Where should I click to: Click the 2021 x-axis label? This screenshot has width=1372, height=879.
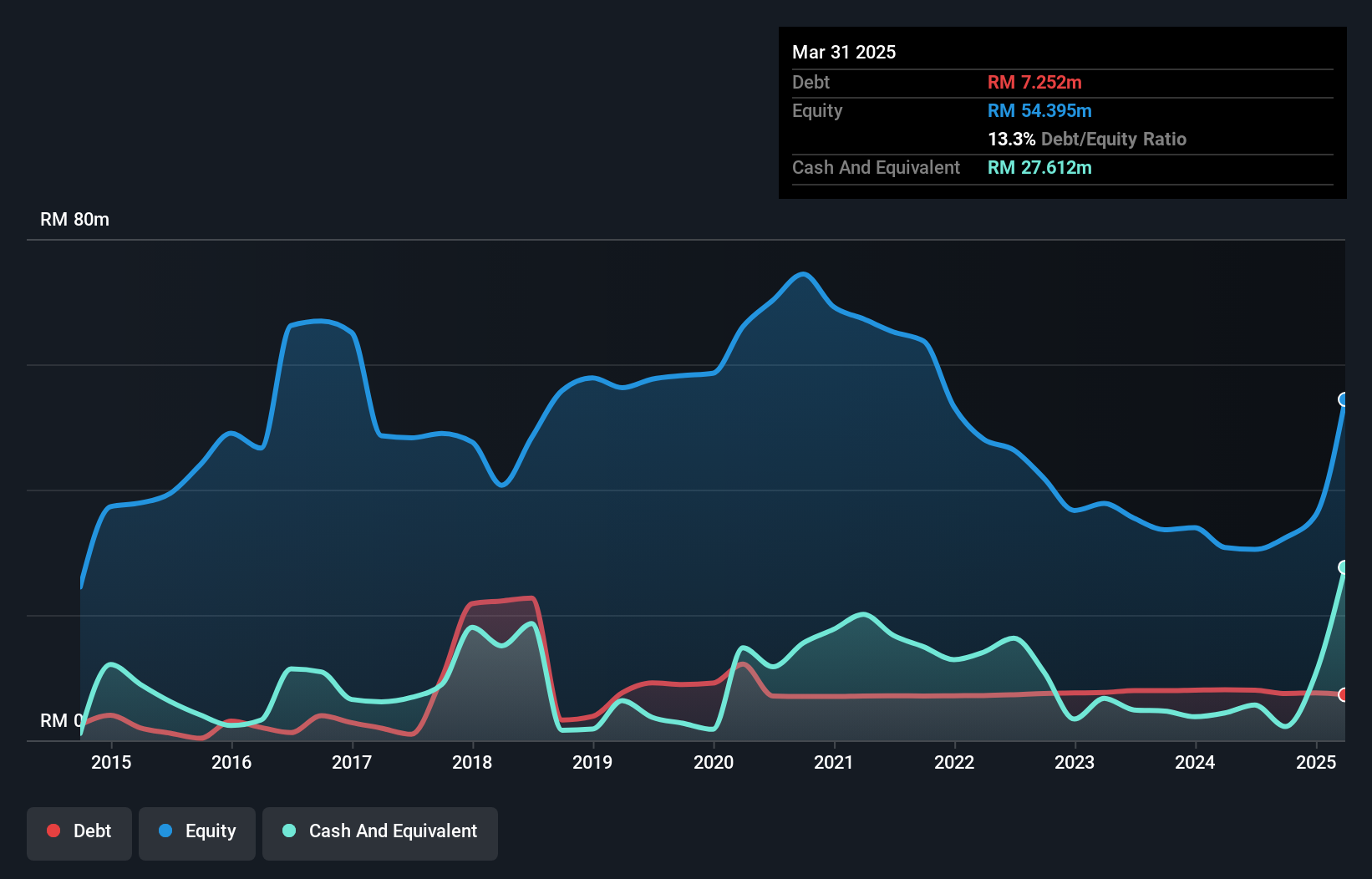click(x=834, y=762)
